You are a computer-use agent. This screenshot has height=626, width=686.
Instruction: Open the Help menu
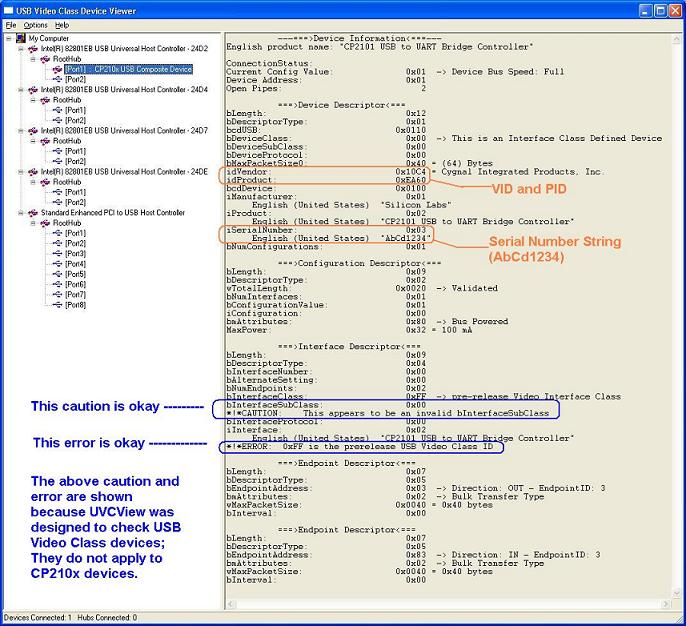[62, 25]
